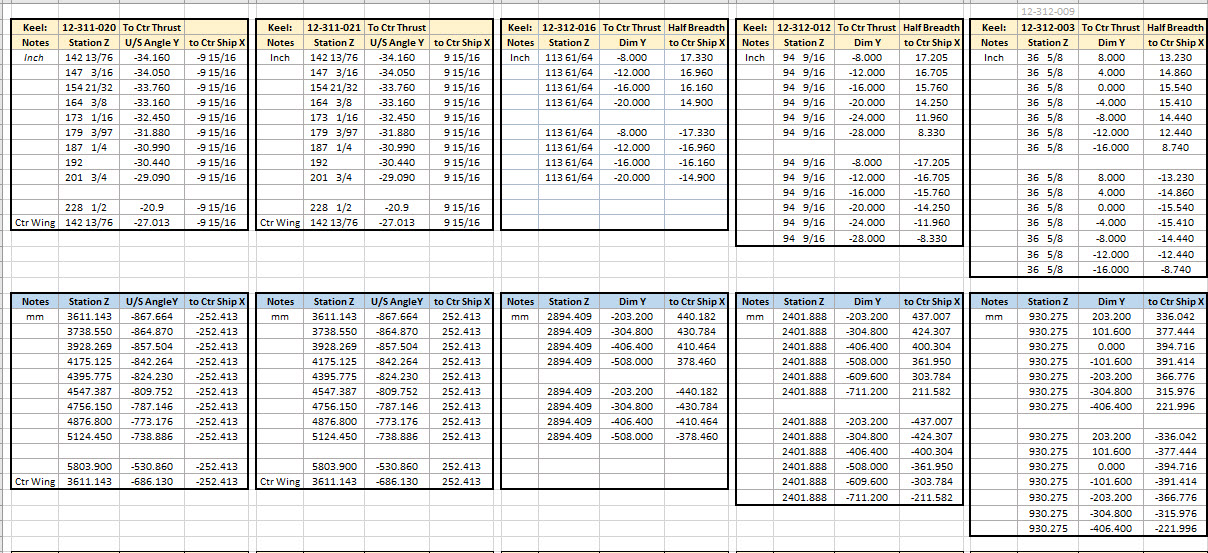Screen dimensions: 1208x553
Task: Select the positive 303.784 cell
Action: pyautogui.click(x=931, y=376)
